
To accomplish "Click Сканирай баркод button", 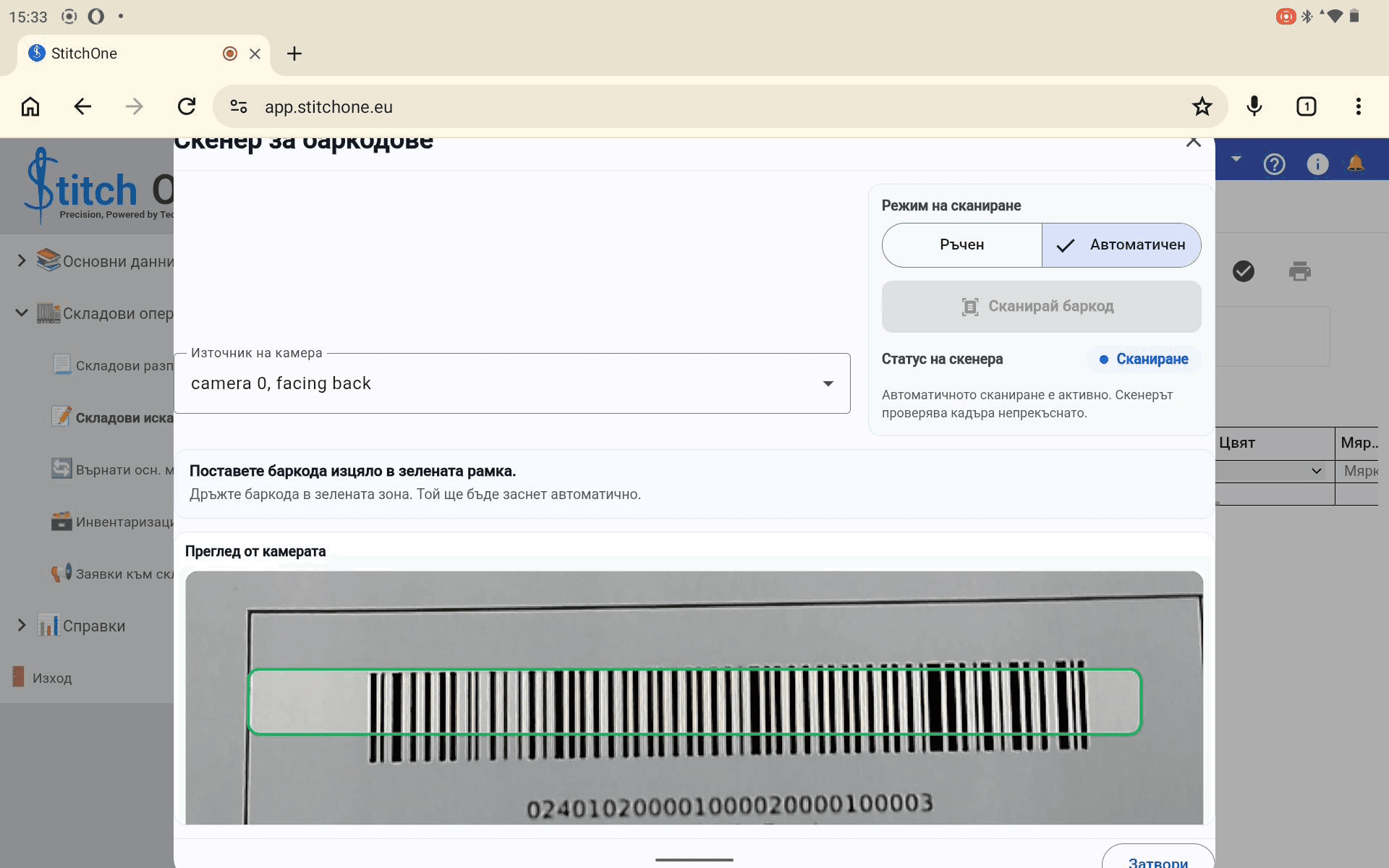I will coord(1041,307).
